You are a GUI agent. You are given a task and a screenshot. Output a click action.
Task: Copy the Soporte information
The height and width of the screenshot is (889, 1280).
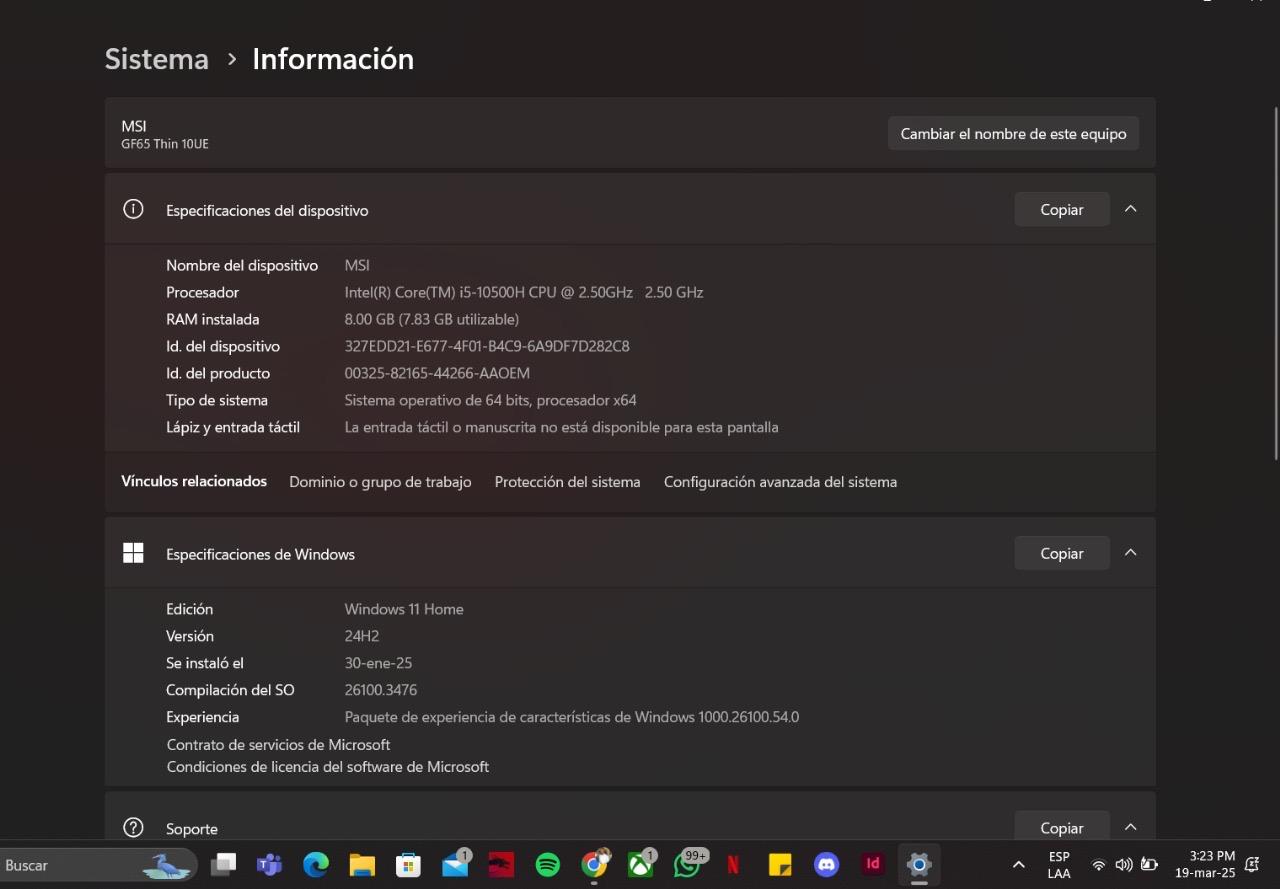point(1062,825)
